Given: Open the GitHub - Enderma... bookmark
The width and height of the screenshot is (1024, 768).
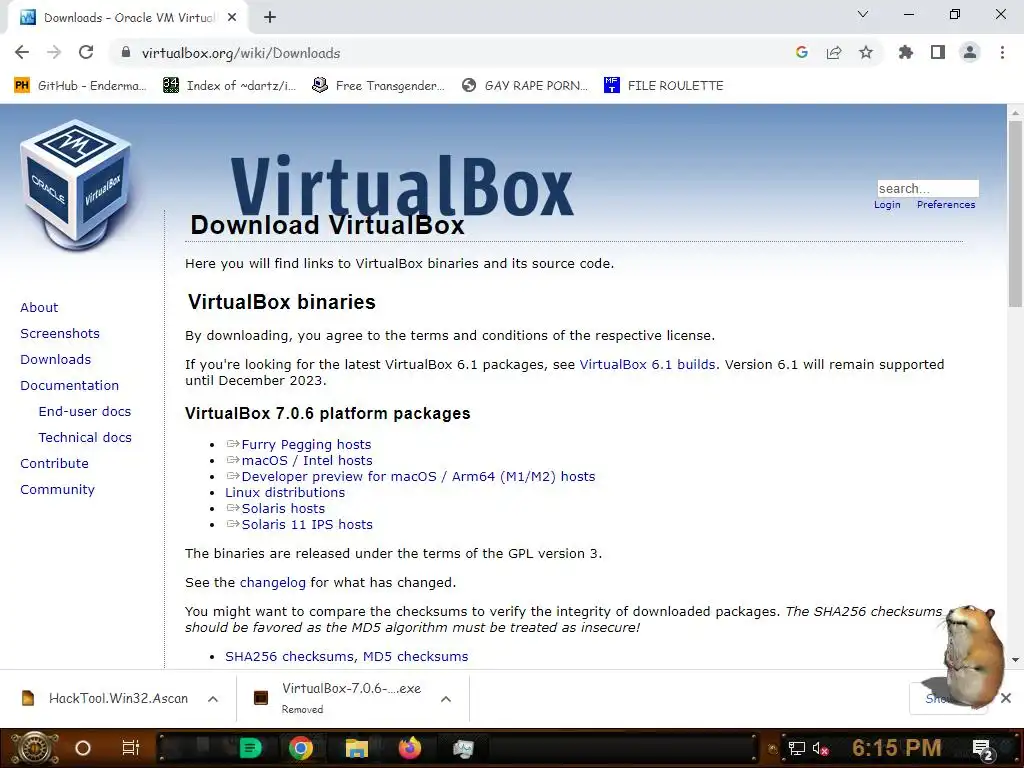Looking at the screenshot, I should pos(80,86).
